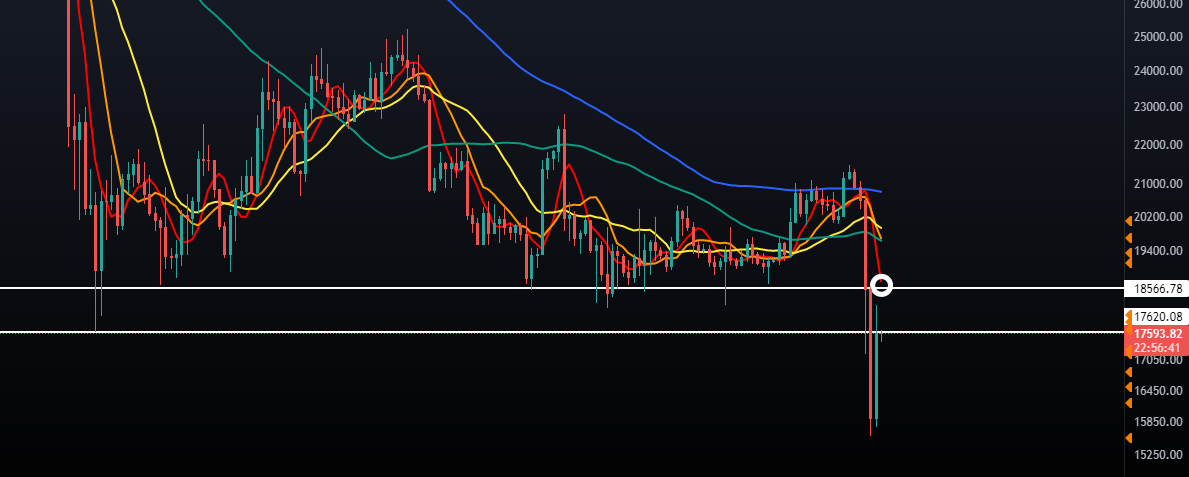Click the 24000.00 price scale label
Image resolution: width=1189 pixels, height=477 pixels.
[1158, 71]
